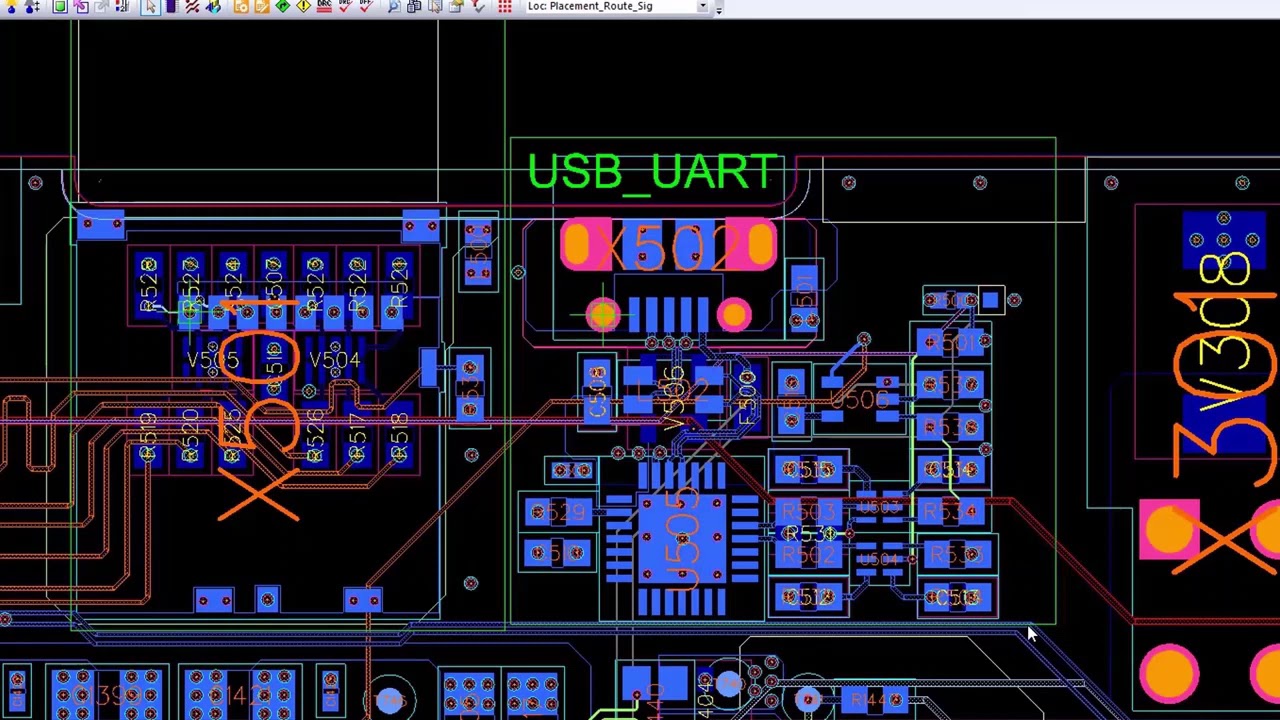Image resolution: width=1280 pixels, height=720 pixels.
Task: Select the R529 resistor footprint
Action: 558,513
